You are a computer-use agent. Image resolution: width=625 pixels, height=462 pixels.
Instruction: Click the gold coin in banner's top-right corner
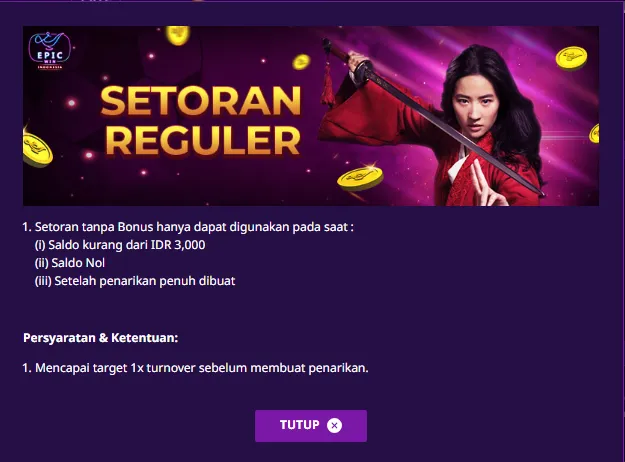[571, 58]
